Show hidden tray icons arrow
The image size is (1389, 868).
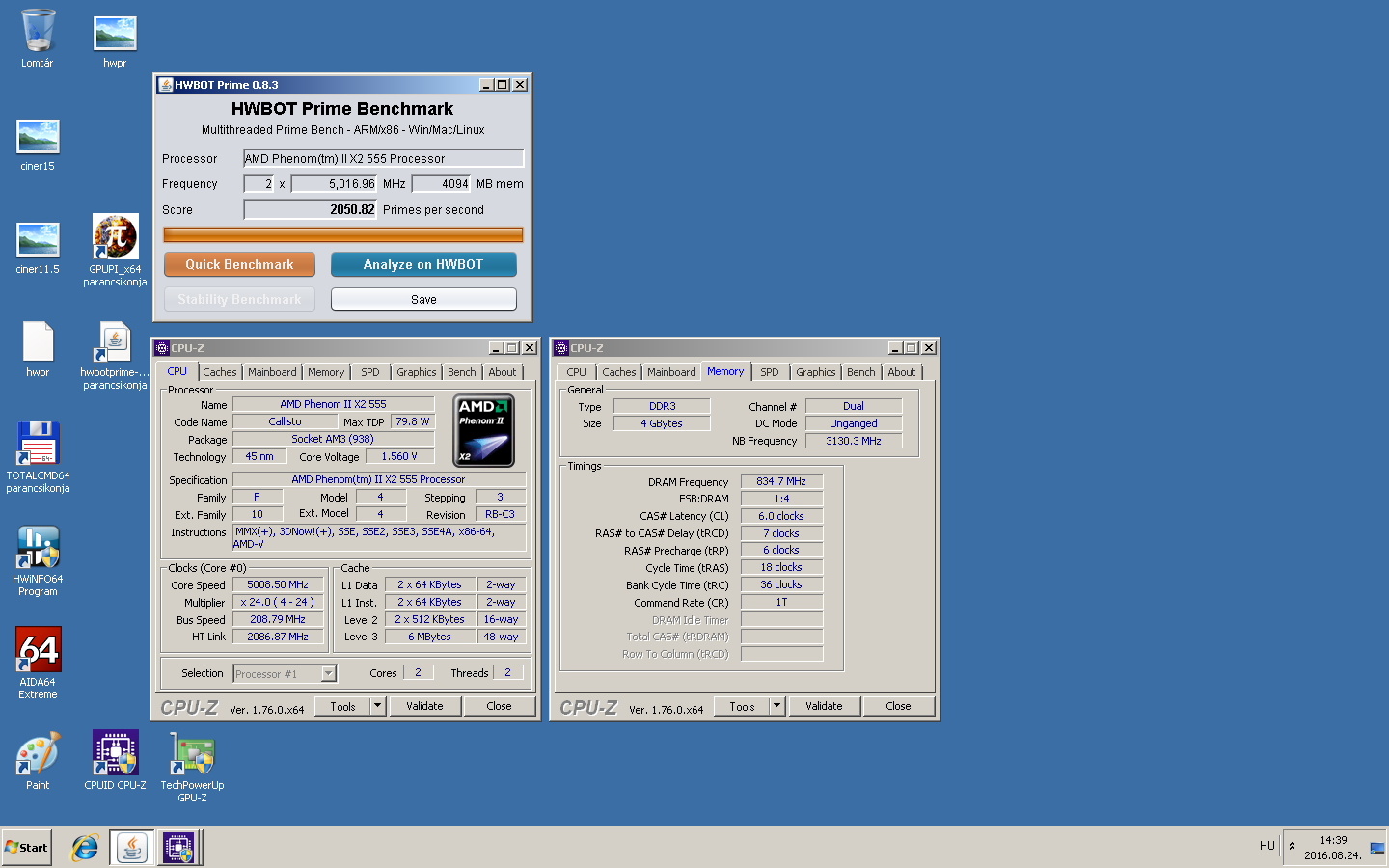tap(1292, 847)
